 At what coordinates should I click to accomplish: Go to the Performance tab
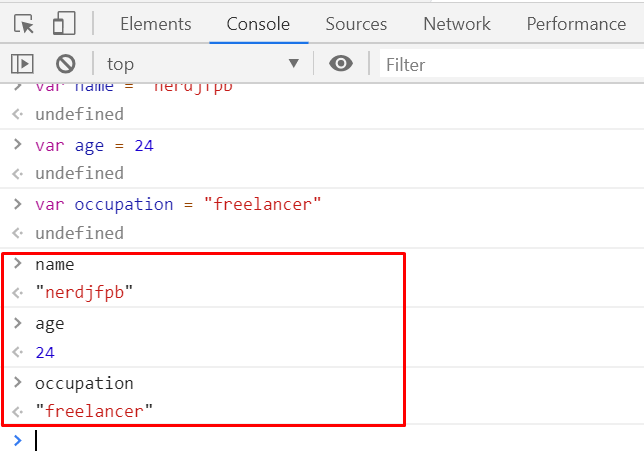point(576,24)
